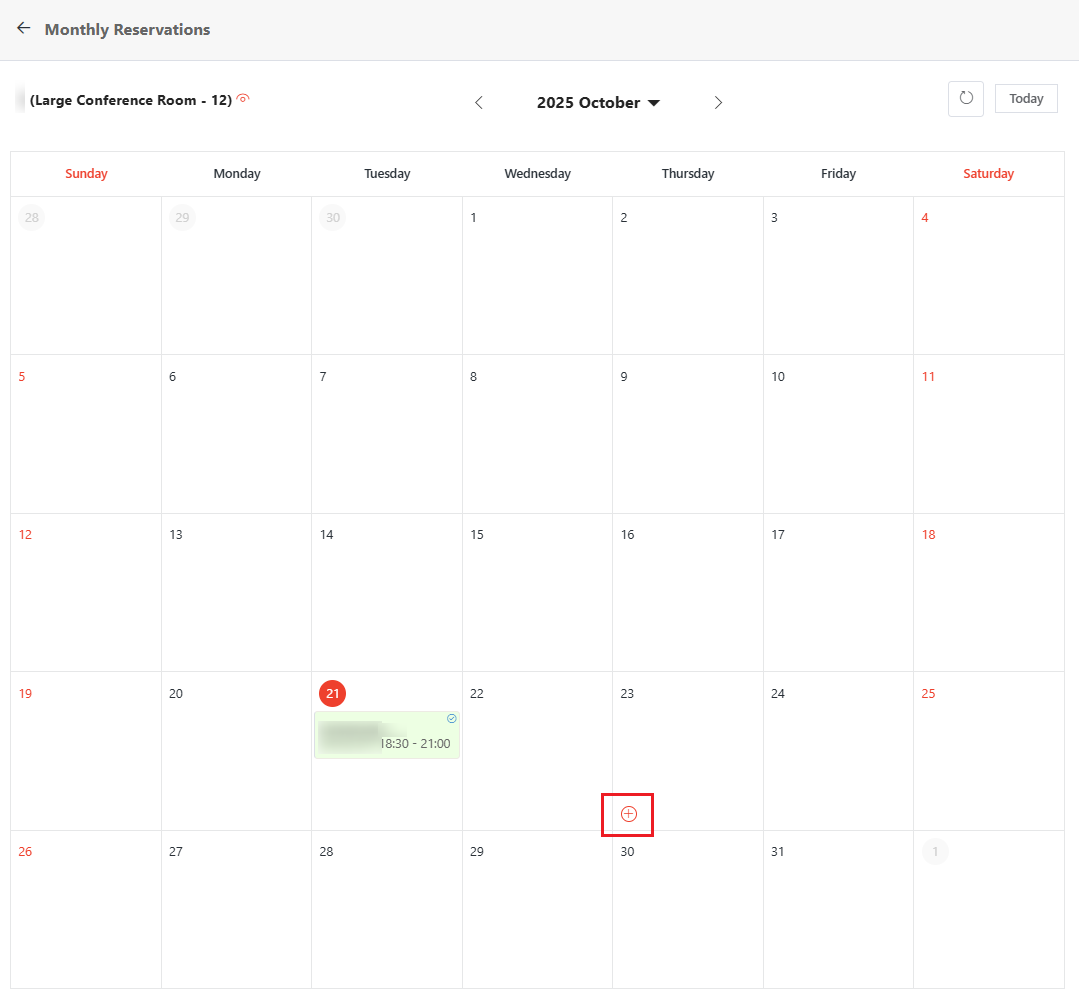
Task: Click the plus icon on October 23
Action: click(627, 814)
